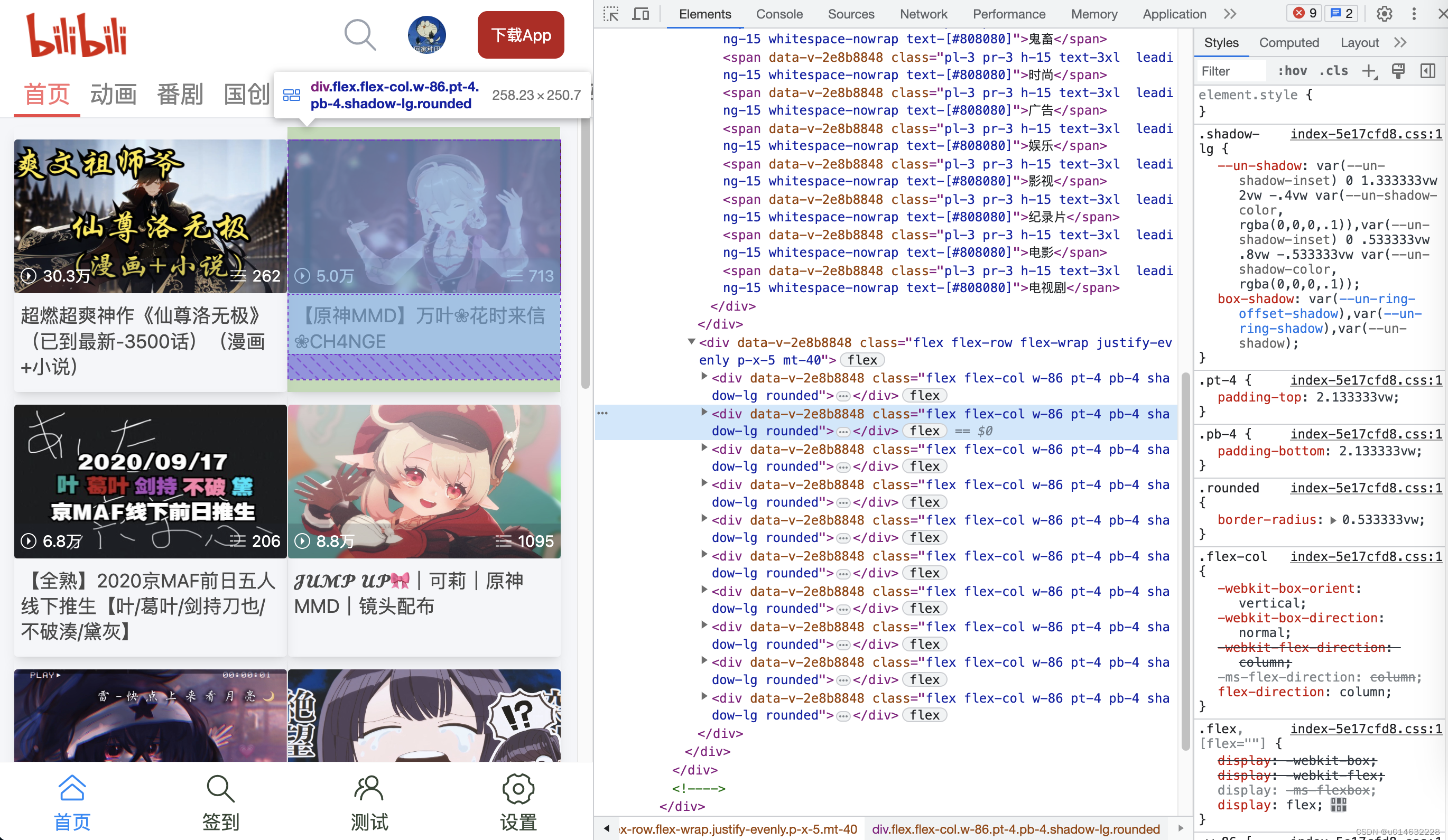Open the 仙尊洛无极 video thumbnail

click(151, 216)
